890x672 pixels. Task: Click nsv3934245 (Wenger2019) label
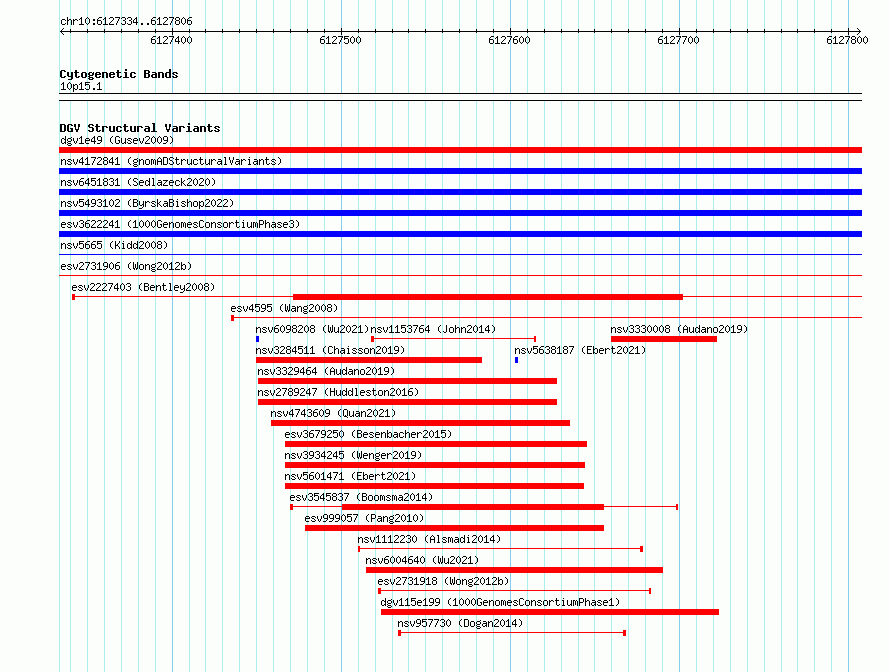(x=353, y=455)
